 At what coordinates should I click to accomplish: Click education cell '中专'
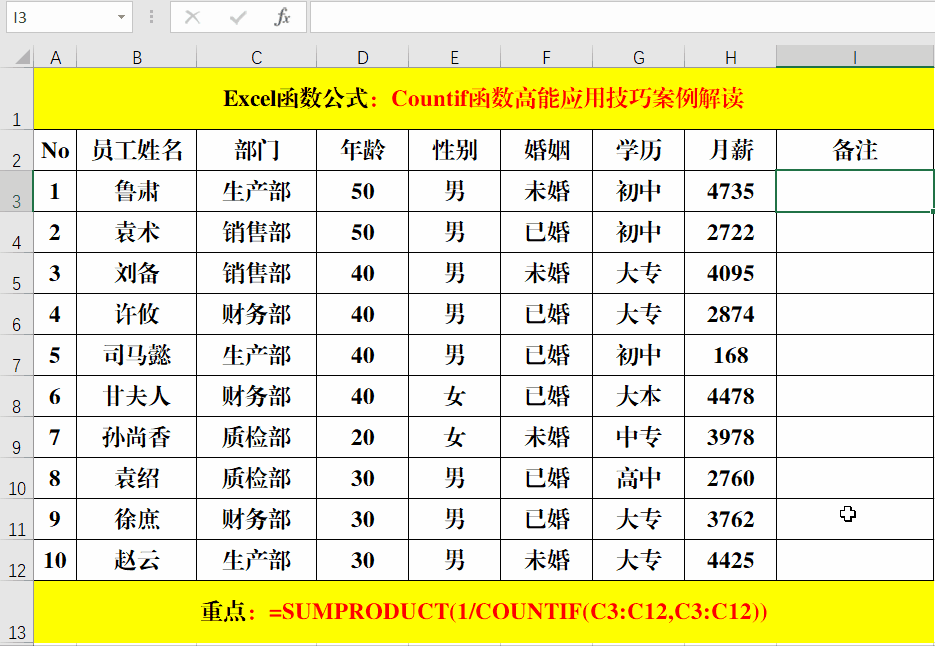639,437
